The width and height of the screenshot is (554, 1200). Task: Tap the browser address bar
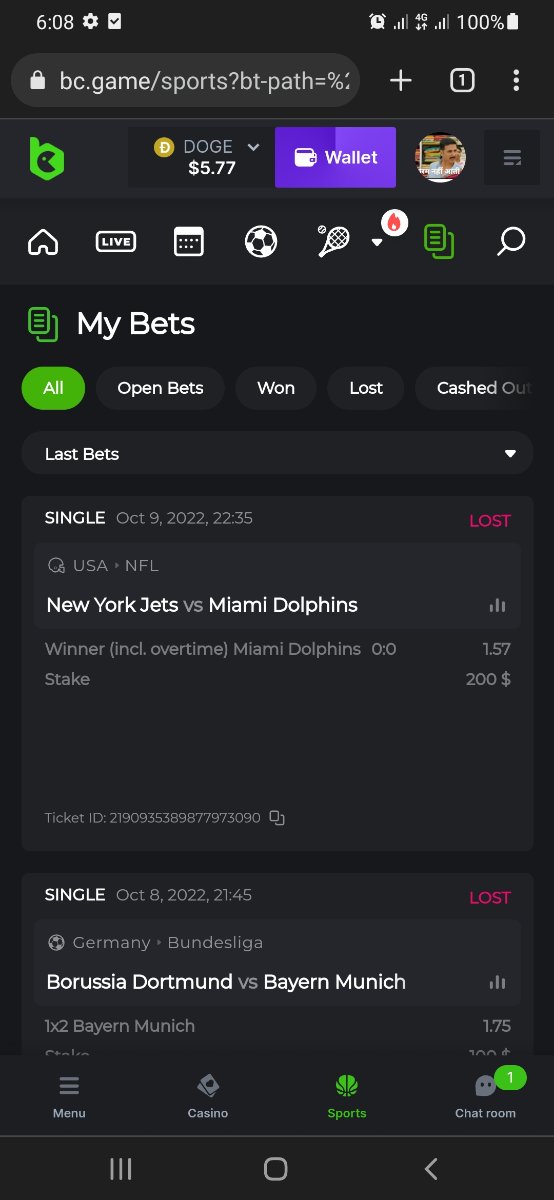[185, 80]
